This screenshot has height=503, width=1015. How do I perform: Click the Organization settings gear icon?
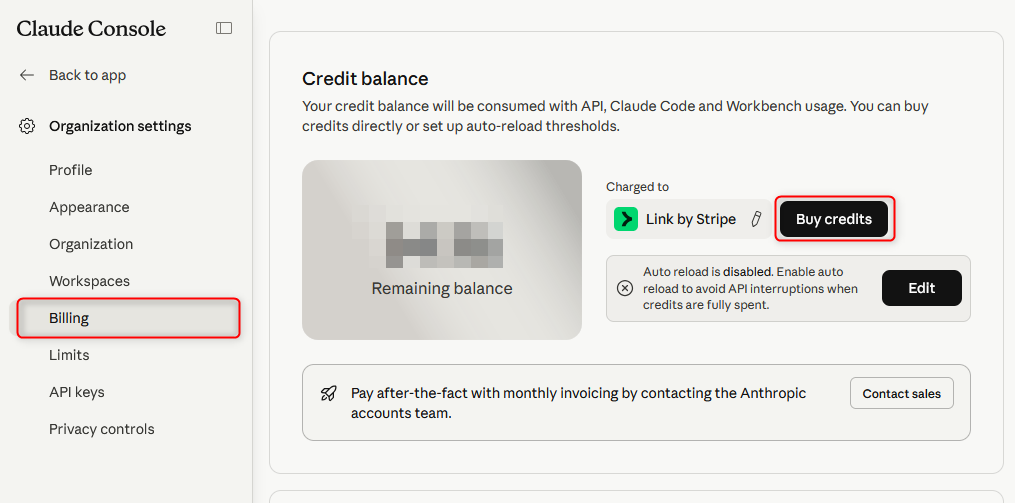[27, 126]
